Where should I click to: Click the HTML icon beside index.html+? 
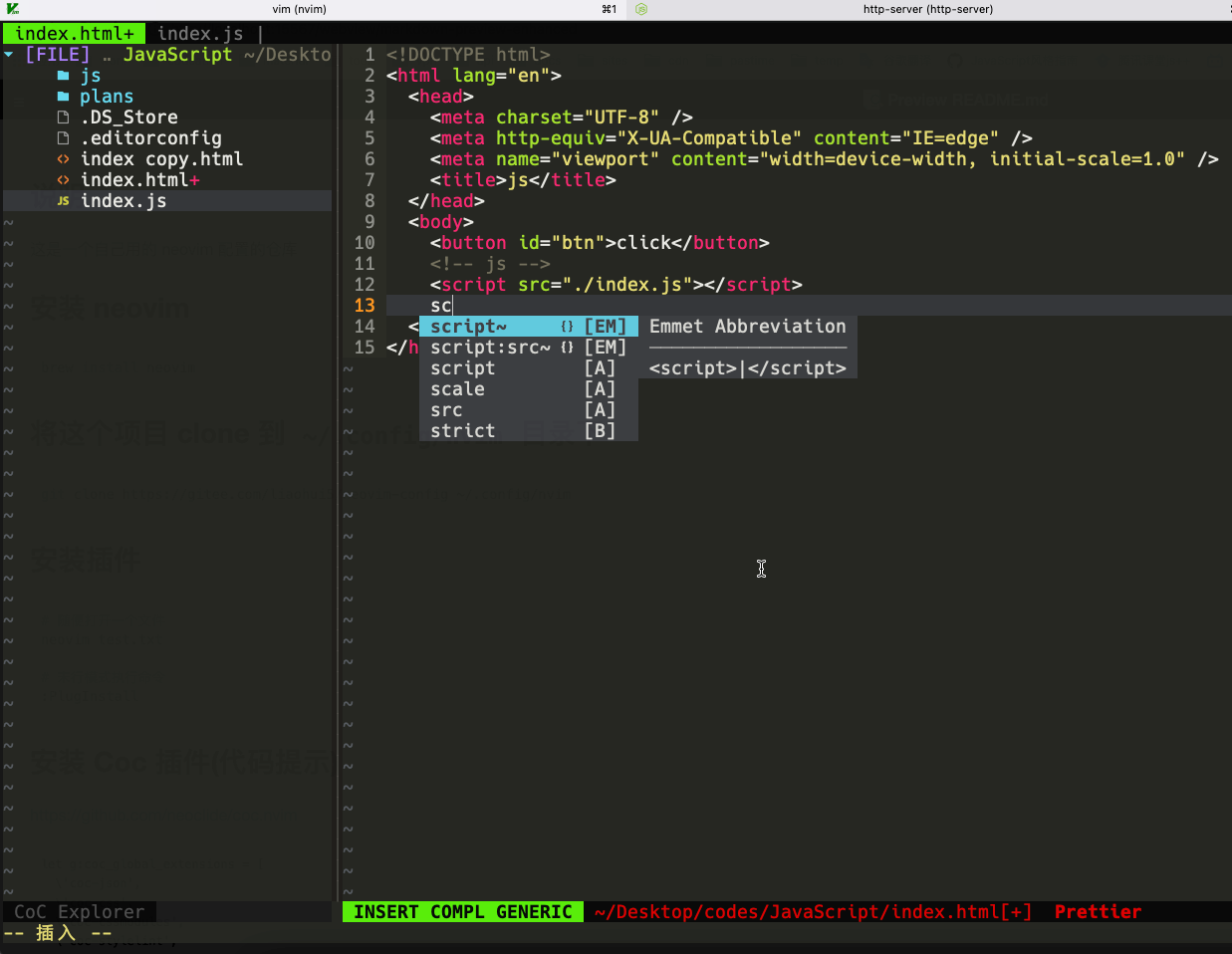(63, 180)
